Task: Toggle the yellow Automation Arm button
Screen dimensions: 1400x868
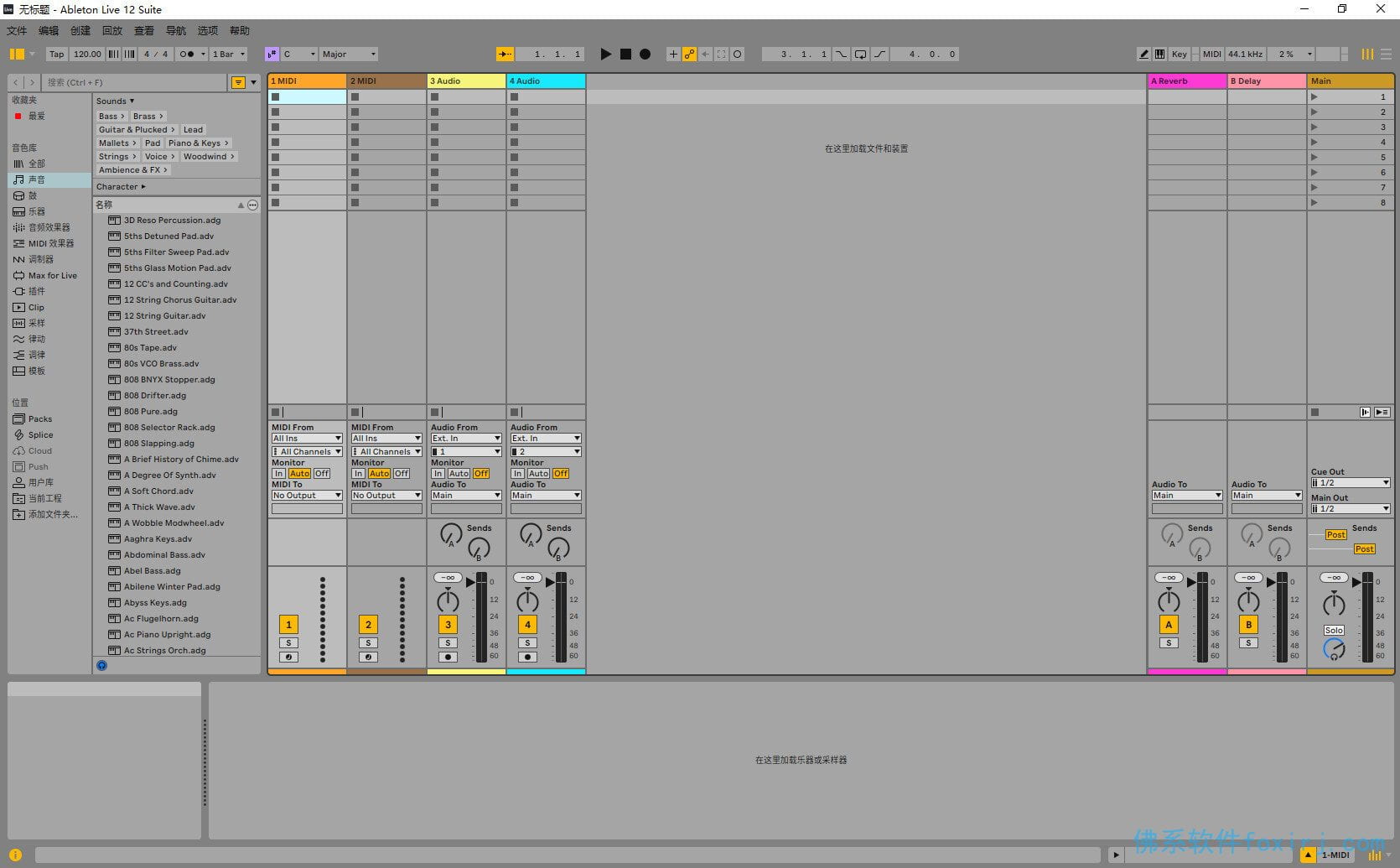Action: click(x=689, y=54)
